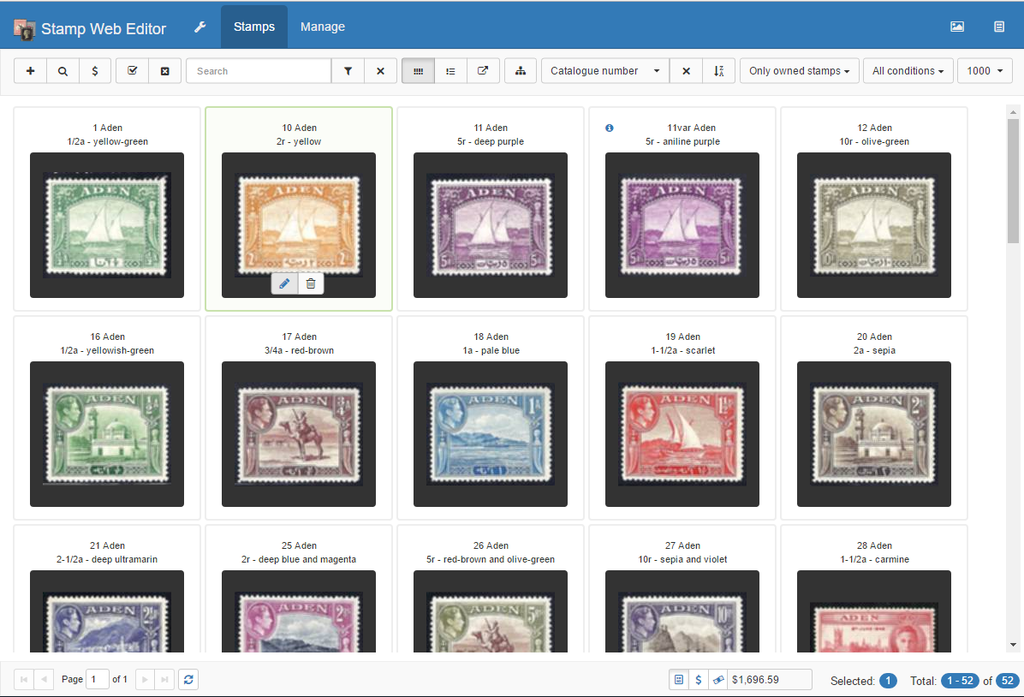1024x697 pixels.
Task: Select the add new stamp plus icon
Action: (29, 71)
